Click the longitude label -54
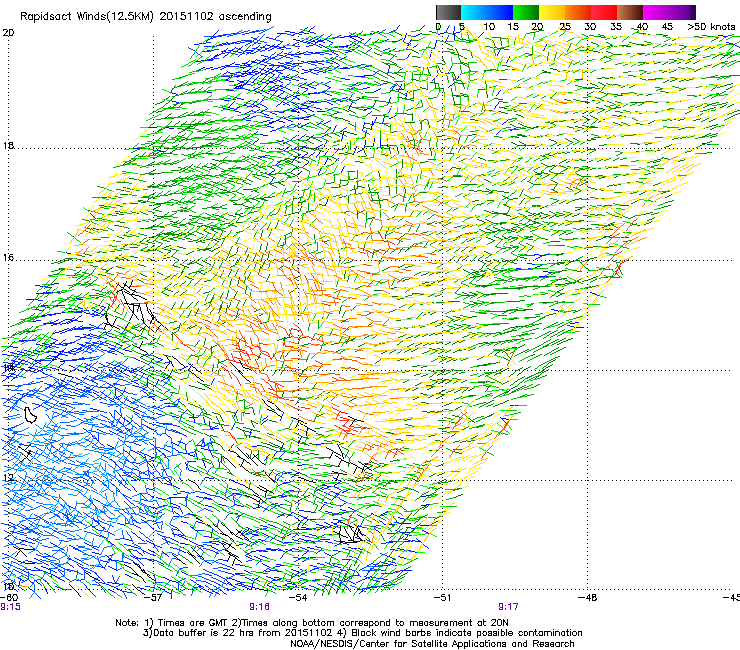The width and height of the screenshot is (740, 650). [298, 598]
